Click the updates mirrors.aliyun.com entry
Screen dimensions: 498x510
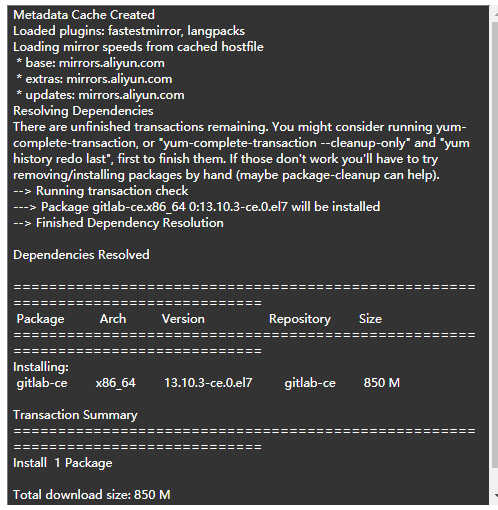100,95
